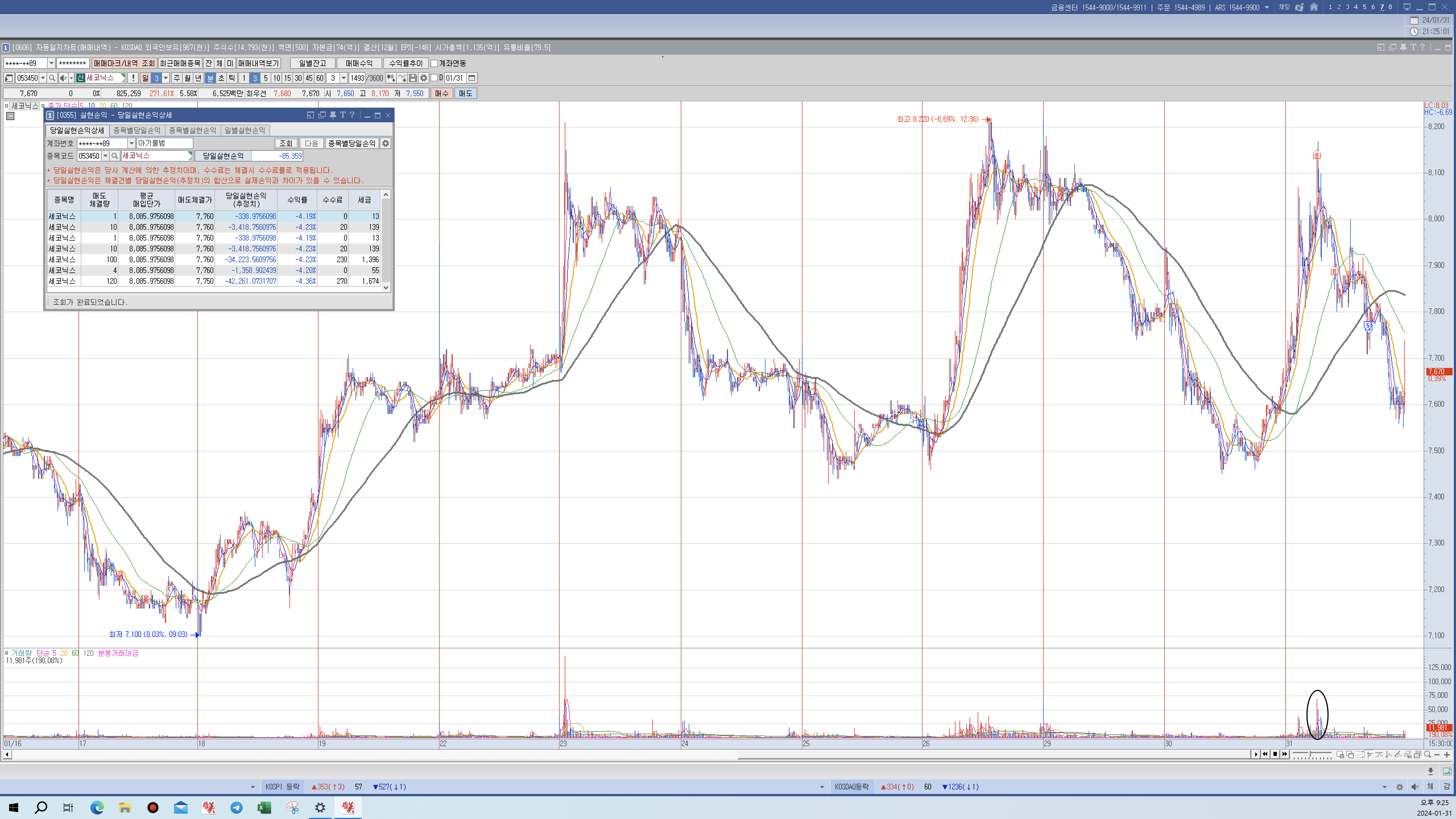Viewport: 1456px width, 819px height.
Task: Play chart replay forward
Action: 1256,754
